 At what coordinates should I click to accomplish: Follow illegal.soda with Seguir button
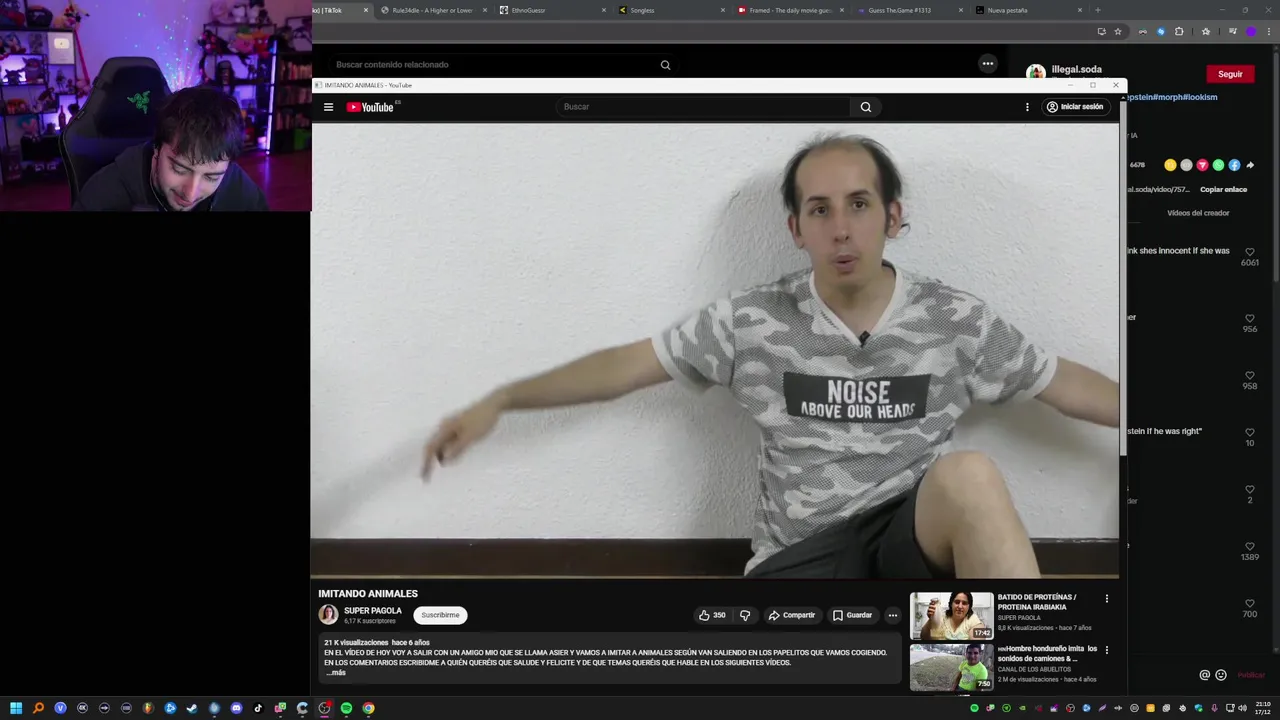pos(1230,74)
